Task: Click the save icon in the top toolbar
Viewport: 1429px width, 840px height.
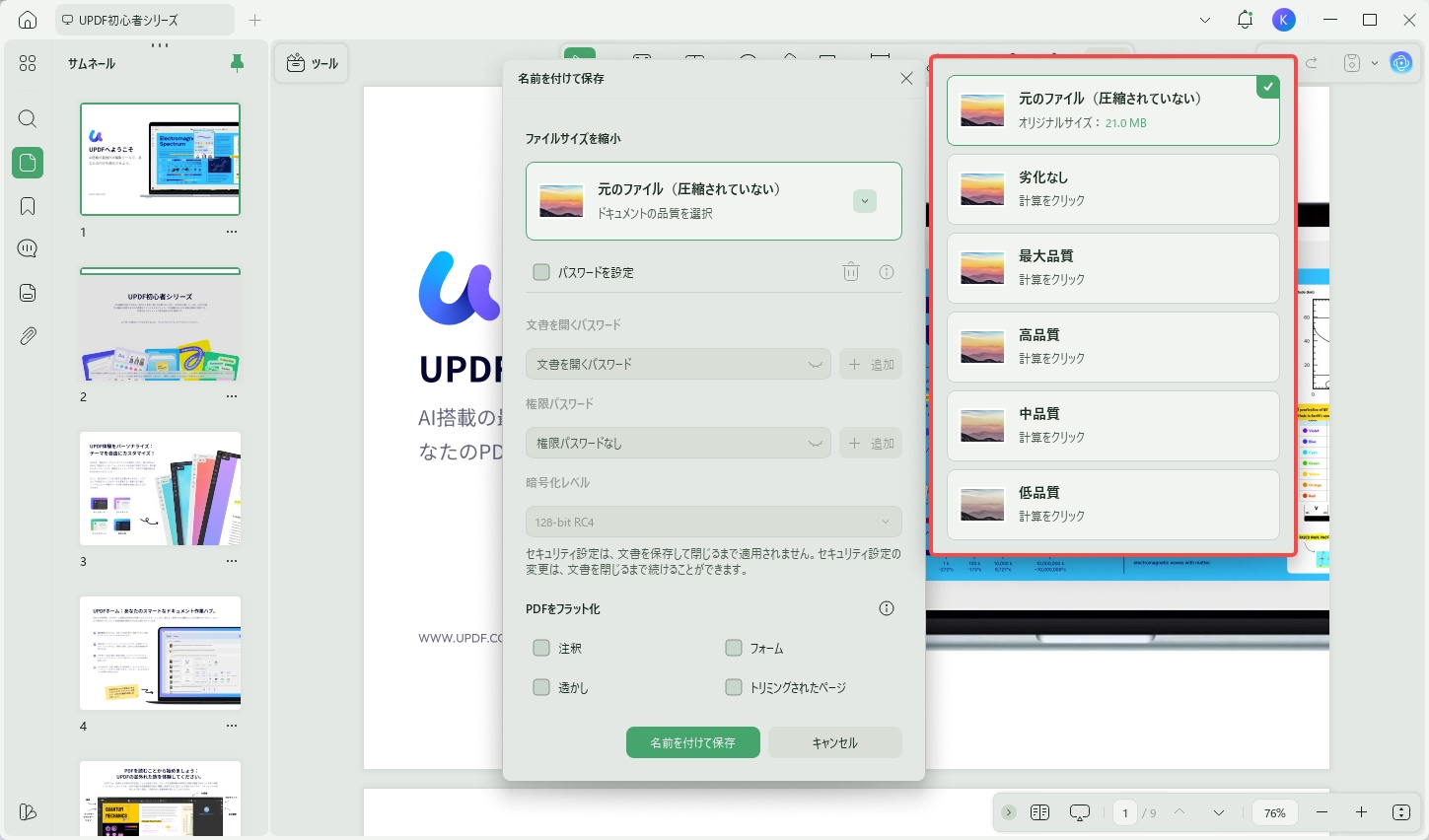Action: click(x=1352, y=63)
